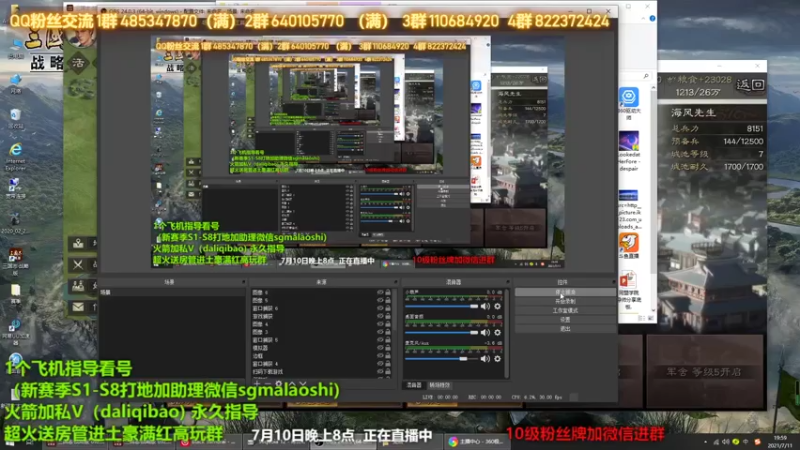Mute the 麦克风/Aux channel speaker icon
This screenshot has width=800, height=450.
(485, 359)
